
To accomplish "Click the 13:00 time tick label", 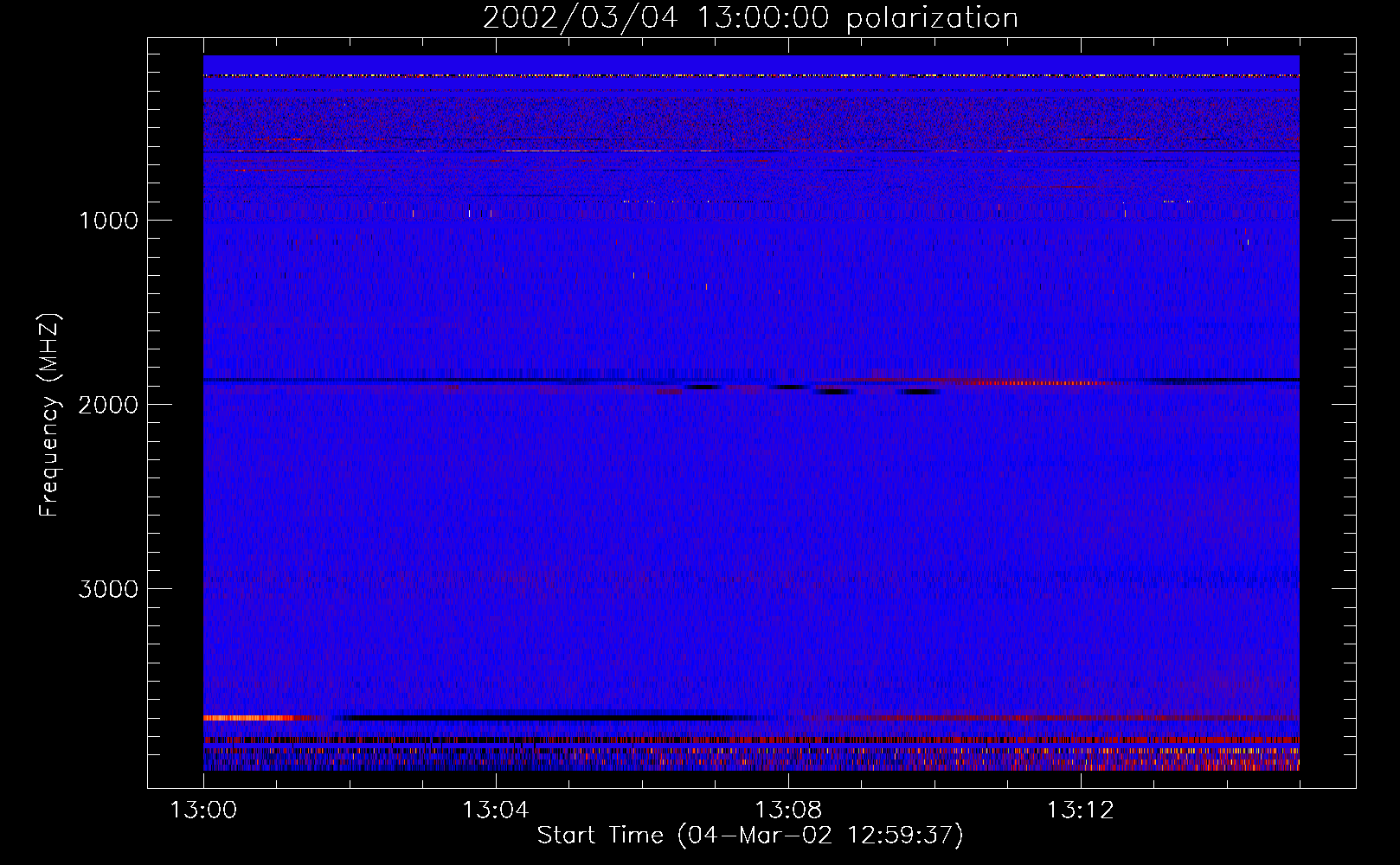I will click(x=203, y=811).
